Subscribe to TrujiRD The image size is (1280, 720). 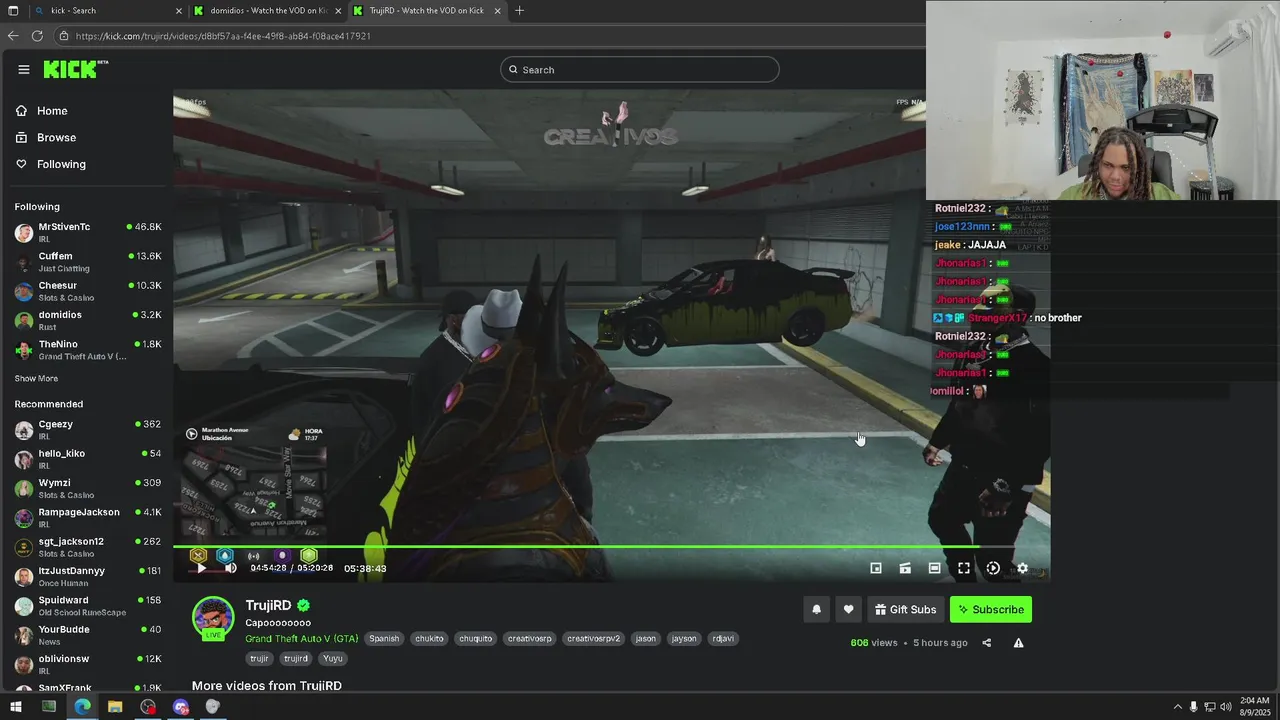991,609
